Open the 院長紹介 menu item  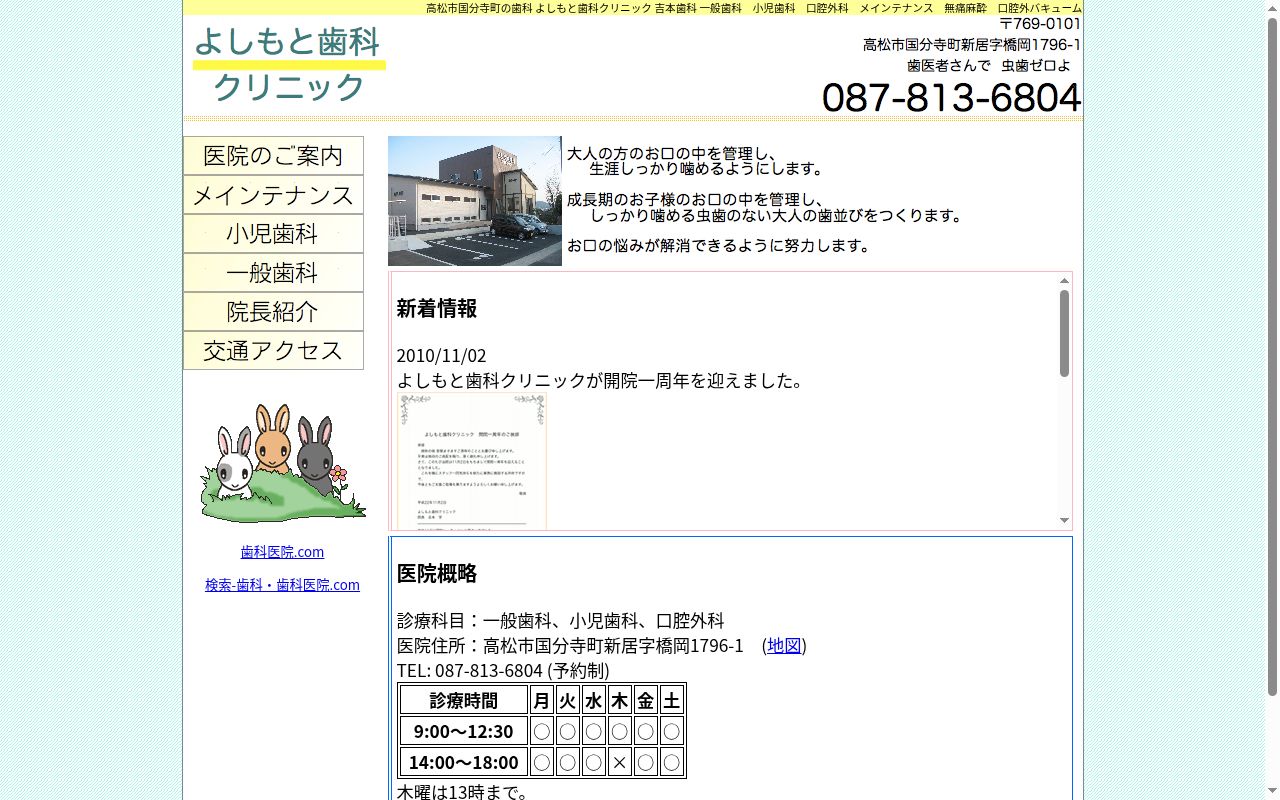[273, 312]
